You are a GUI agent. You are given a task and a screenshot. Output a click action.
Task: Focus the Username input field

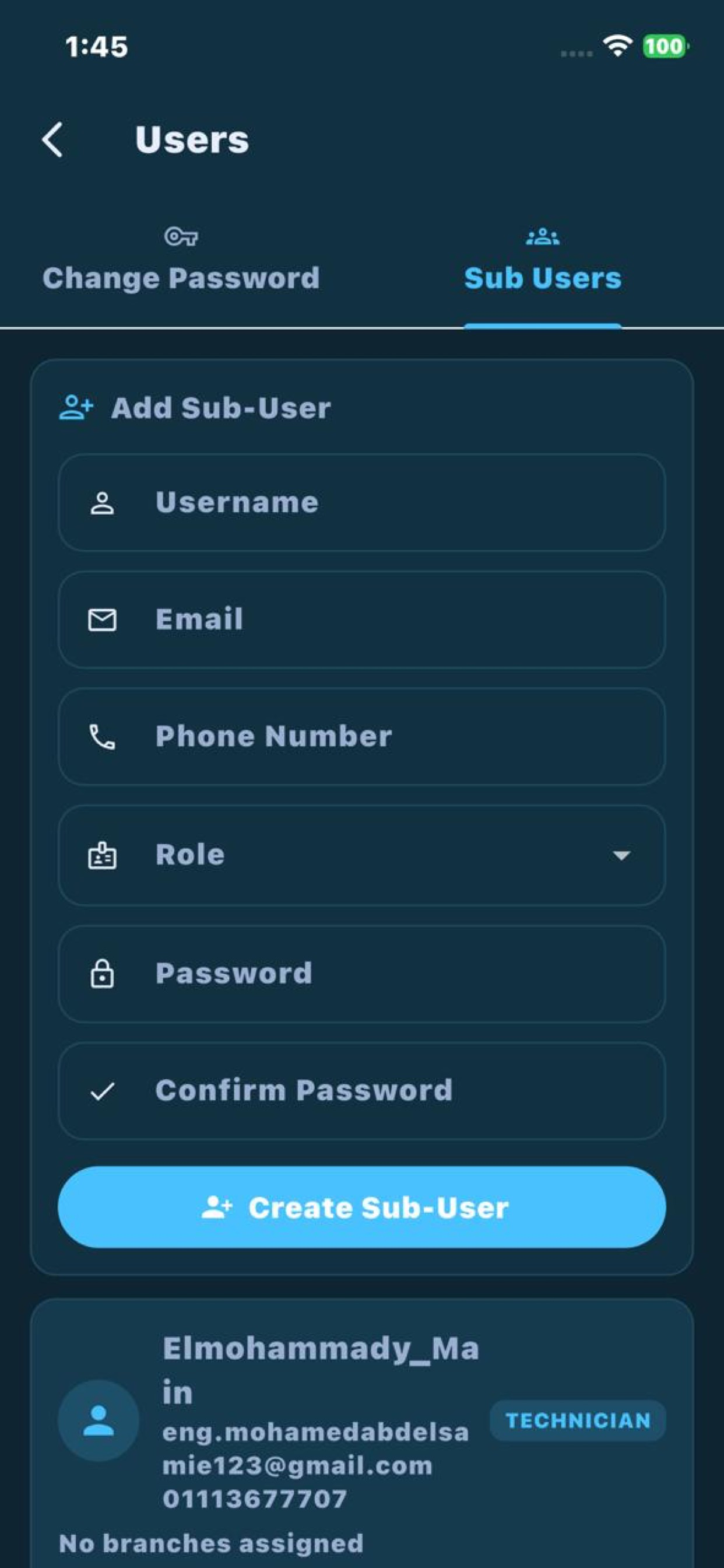tap(361, 503)
